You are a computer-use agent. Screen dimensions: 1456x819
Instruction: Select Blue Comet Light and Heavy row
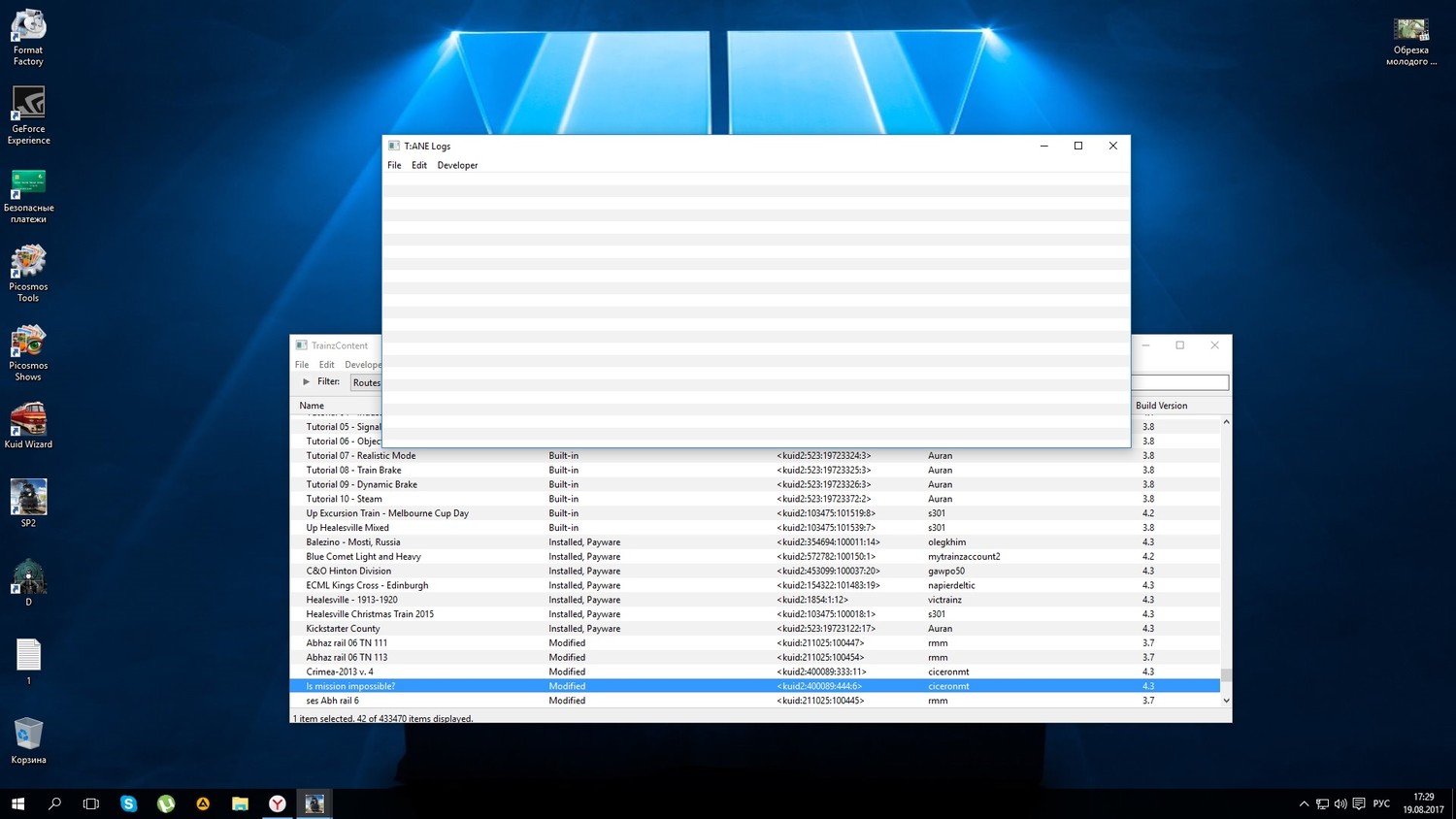[x=755, y=557]
